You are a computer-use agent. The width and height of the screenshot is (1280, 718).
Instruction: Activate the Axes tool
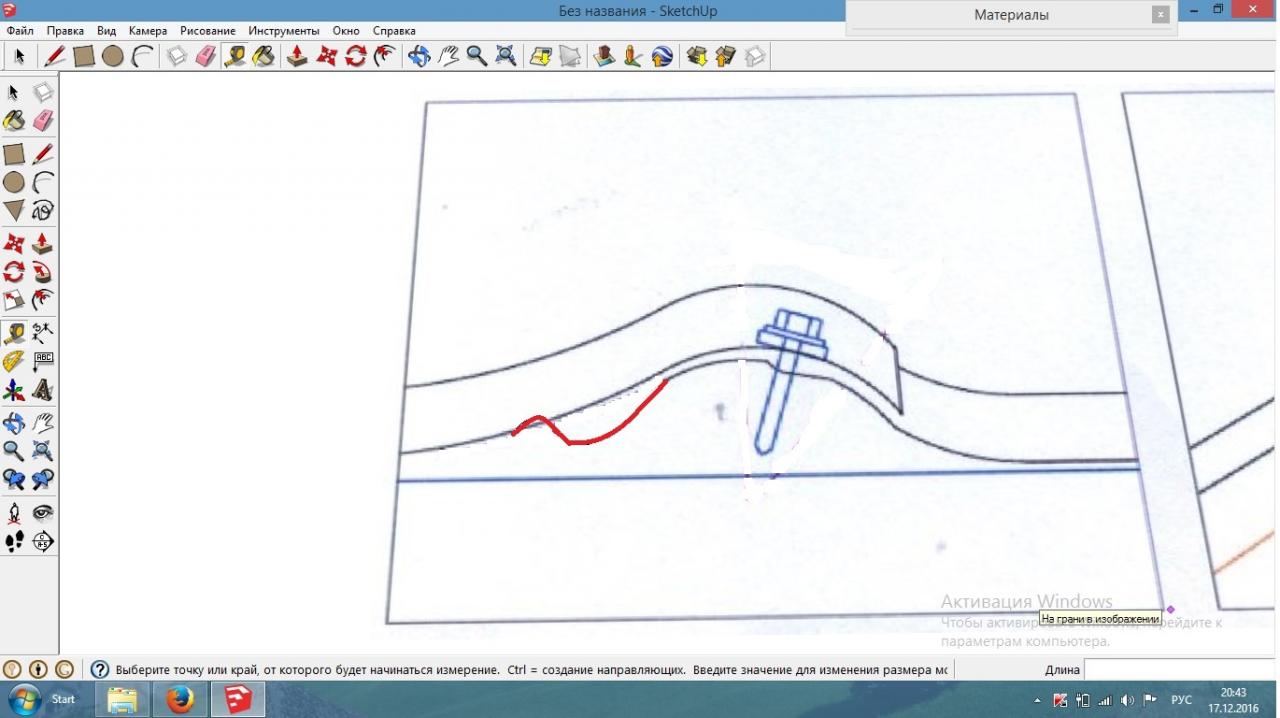(x=14, y=390)
